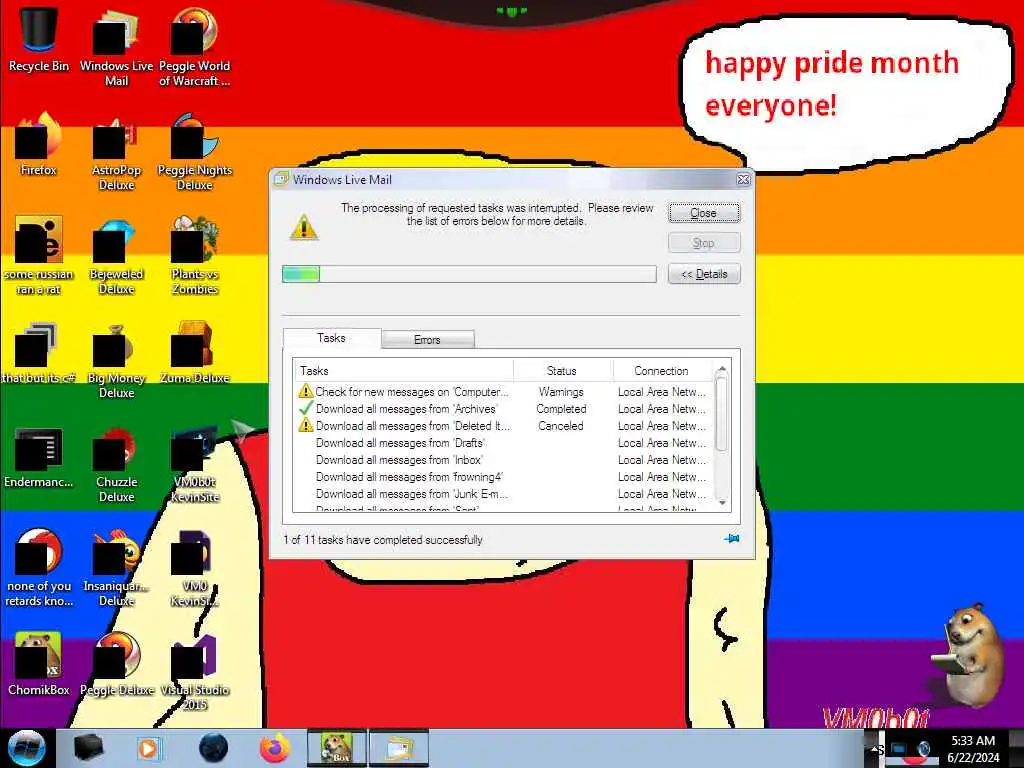This screenshot has width=1024, height=768.
Task: Select 'Download all messages from Deleted It...' row
Action: coord(503,426)
